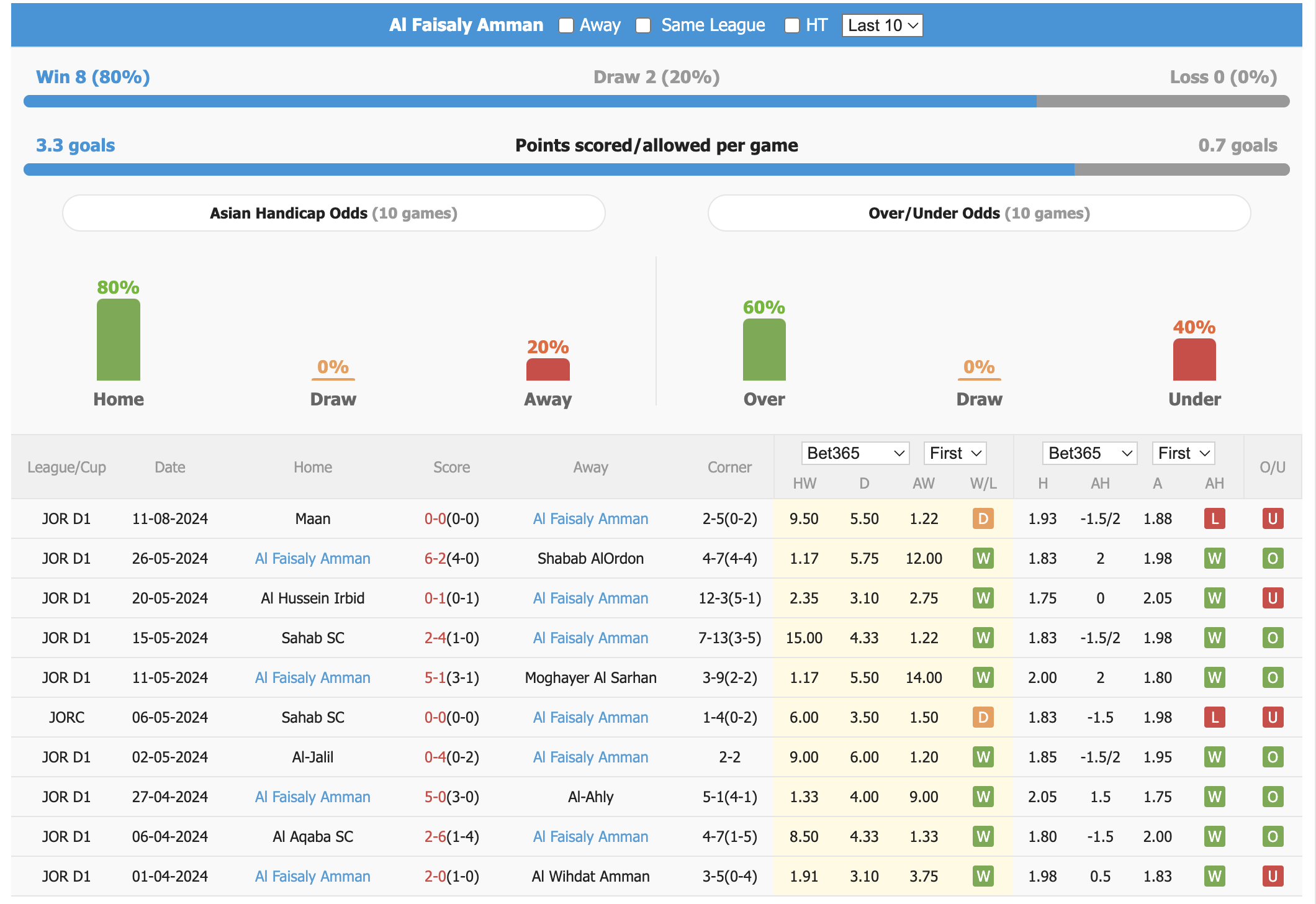The height and width of the screenshot is (904, 1316).
Task: Open the Bet365 dropdown above the AH columns
Action: coord(1089,453)
